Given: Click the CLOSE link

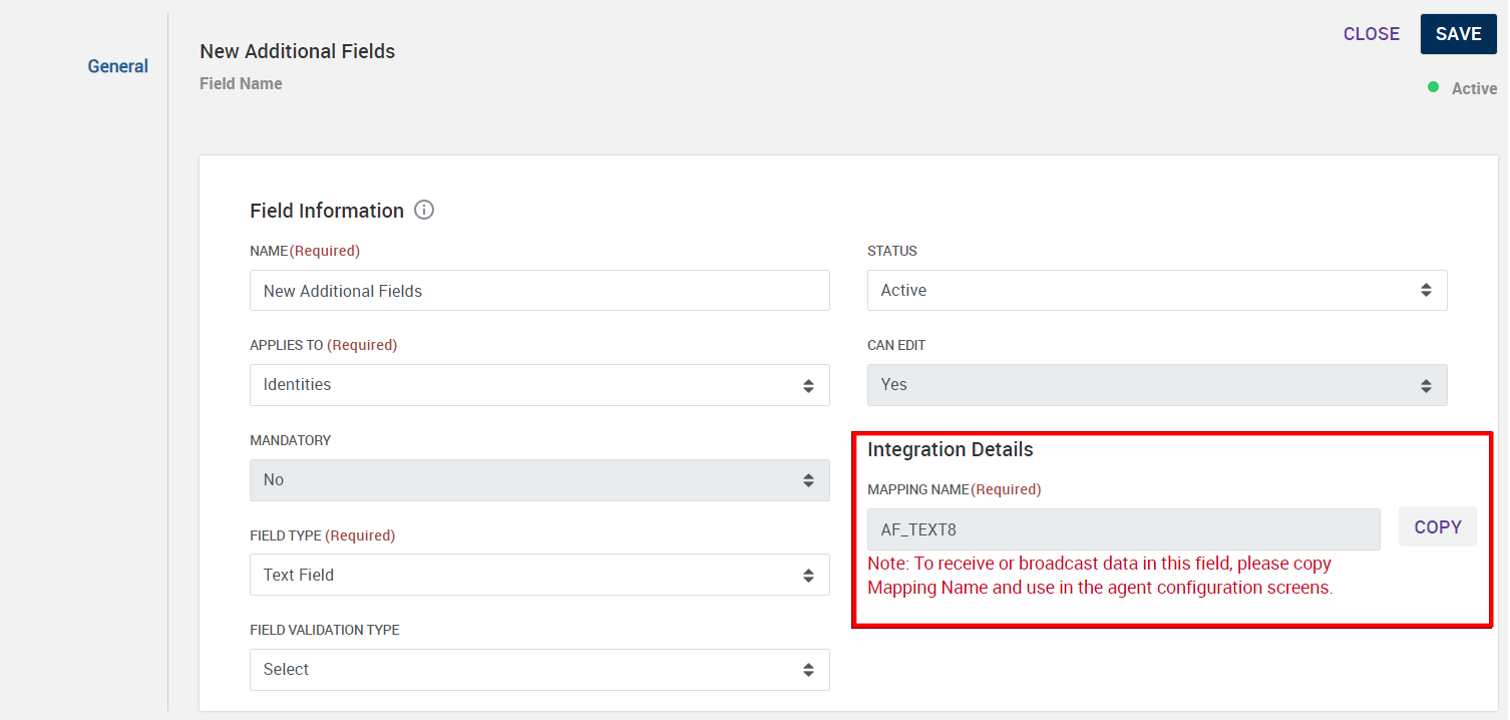Looking at the screenshot, I should click(x=1371, y=33).
